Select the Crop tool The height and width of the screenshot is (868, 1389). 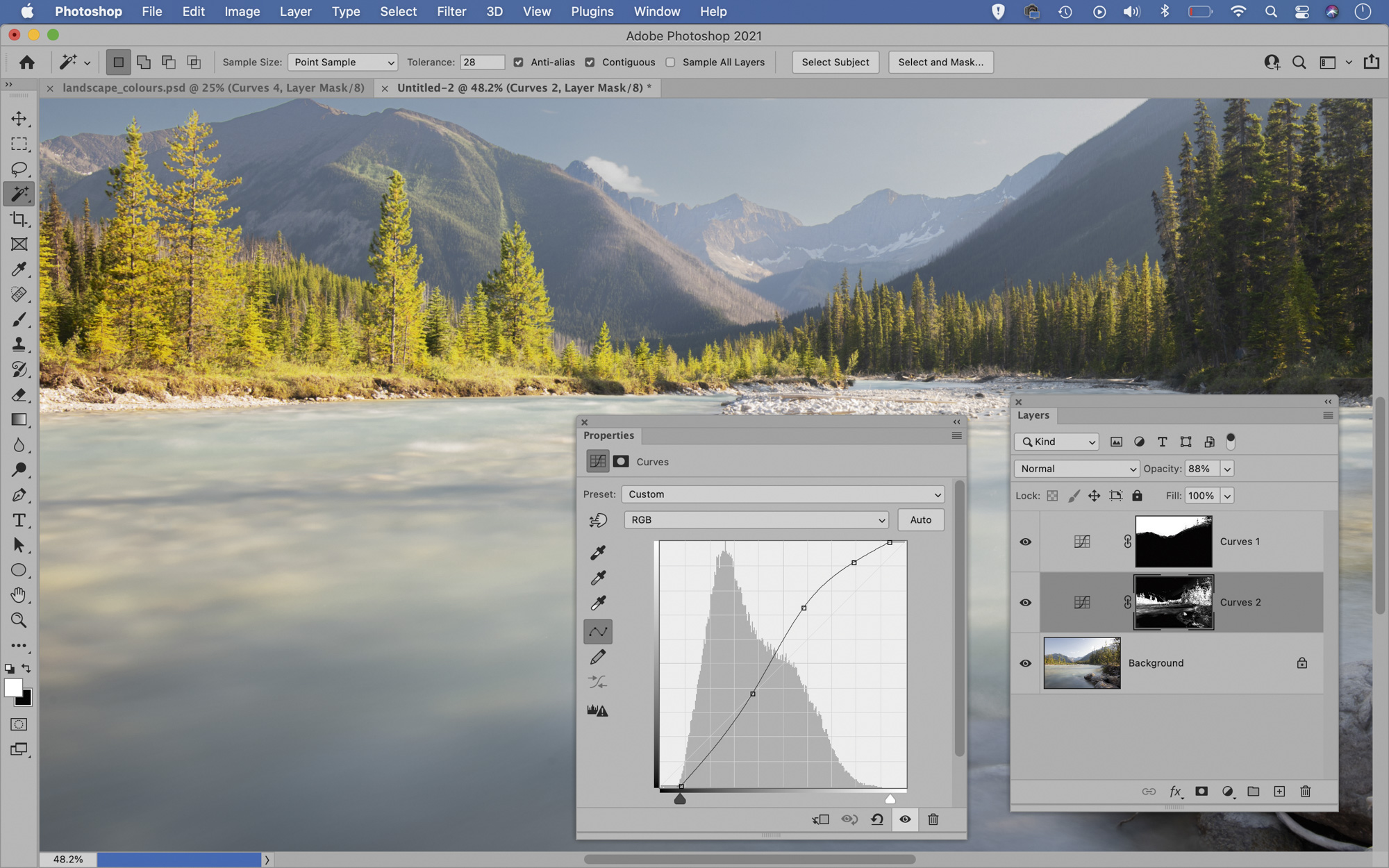19,219
